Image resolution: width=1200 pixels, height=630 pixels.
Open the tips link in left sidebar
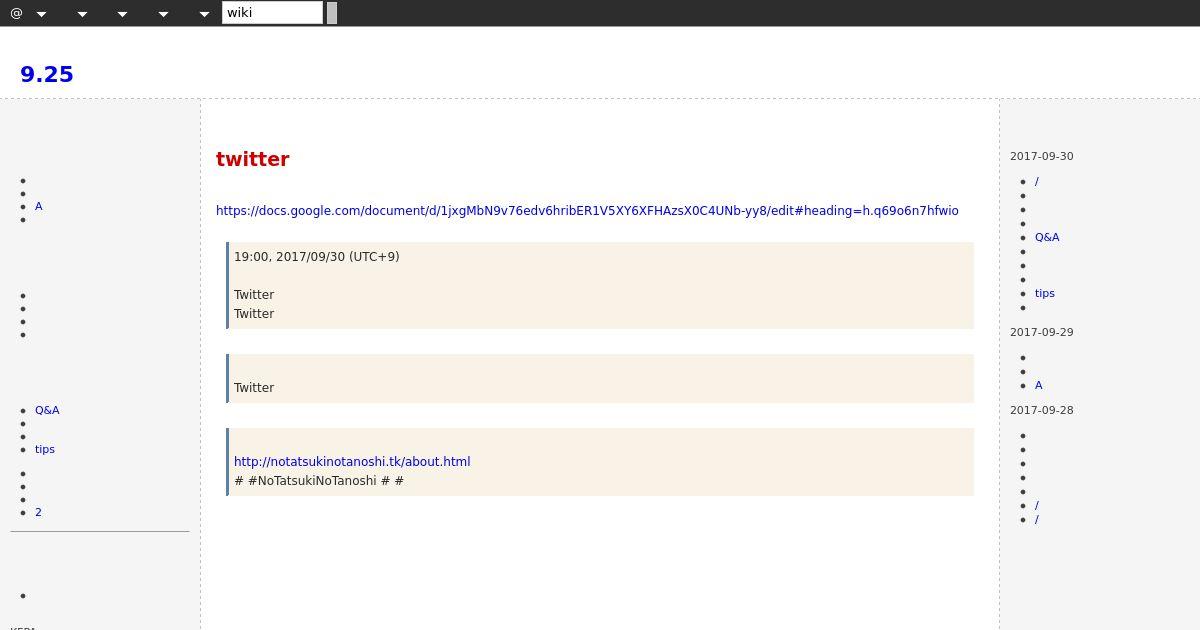pos(45,450)
